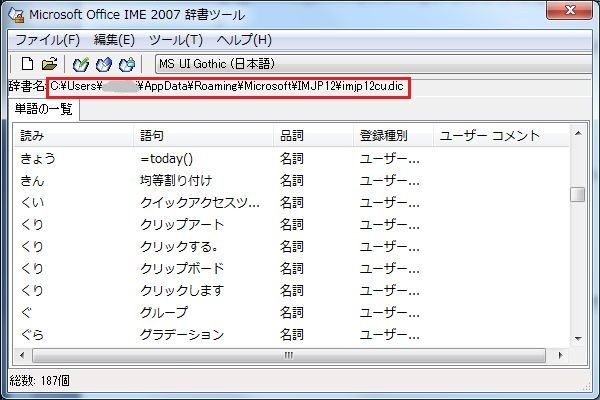Open the 編集(E) menu
600x400 pixels.
tap(114, 40)
